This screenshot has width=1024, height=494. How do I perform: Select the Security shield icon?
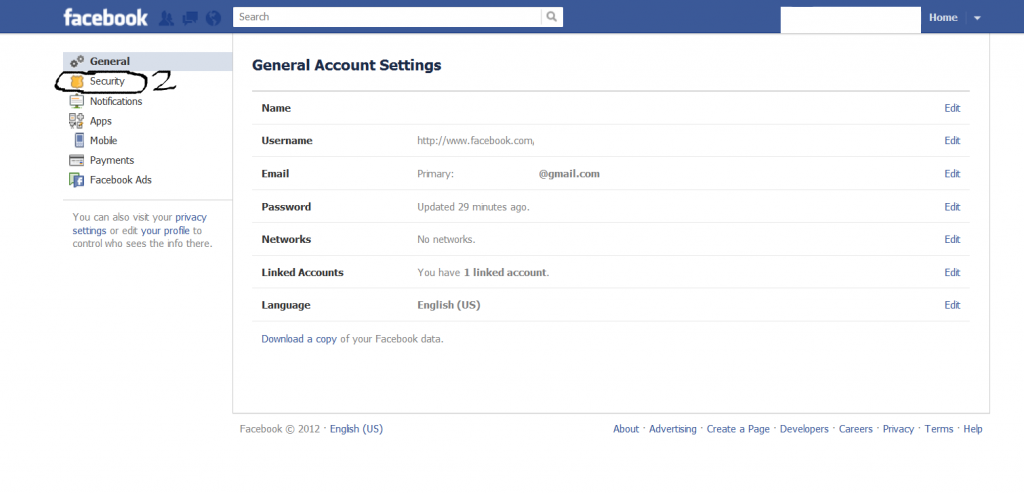78,82
